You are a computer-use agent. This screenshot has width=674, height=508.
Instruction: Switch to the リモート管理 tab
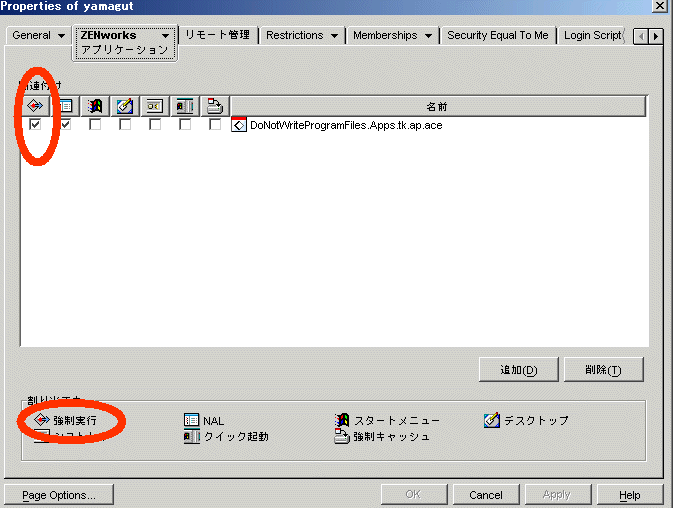(x=218, y=35)
